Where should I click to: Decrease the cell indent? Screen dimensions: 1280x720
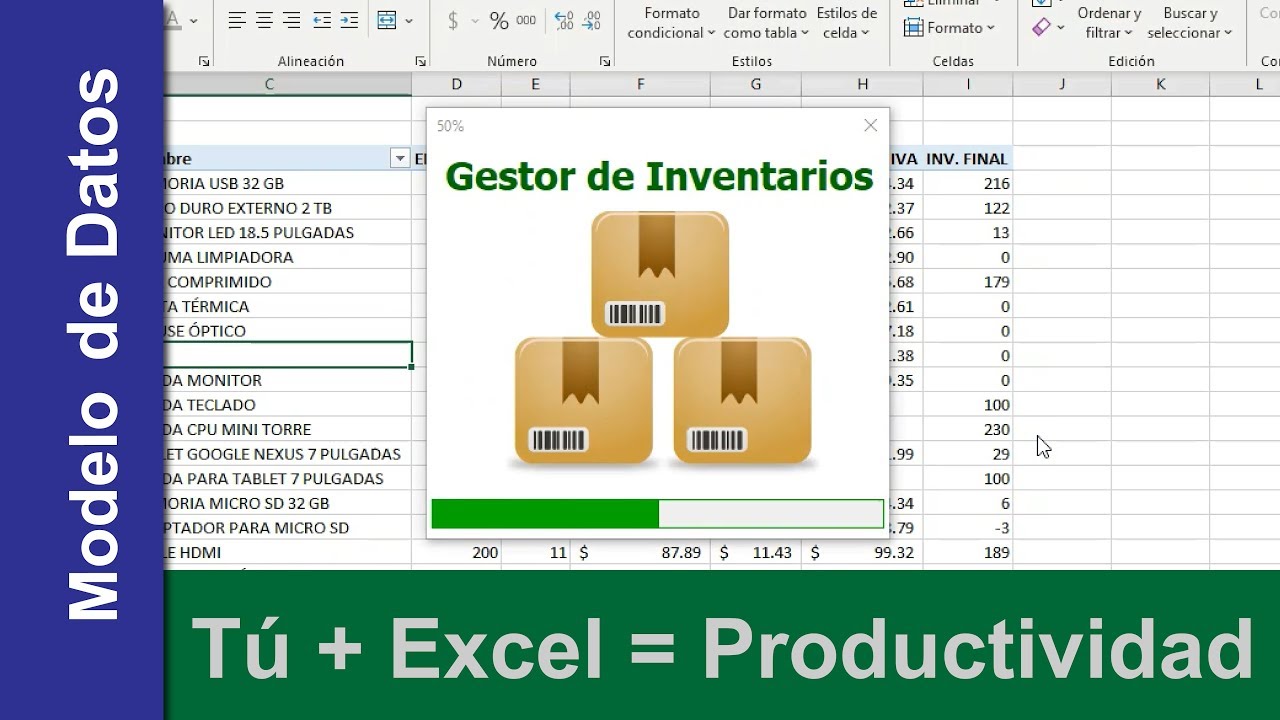(322, 20)
